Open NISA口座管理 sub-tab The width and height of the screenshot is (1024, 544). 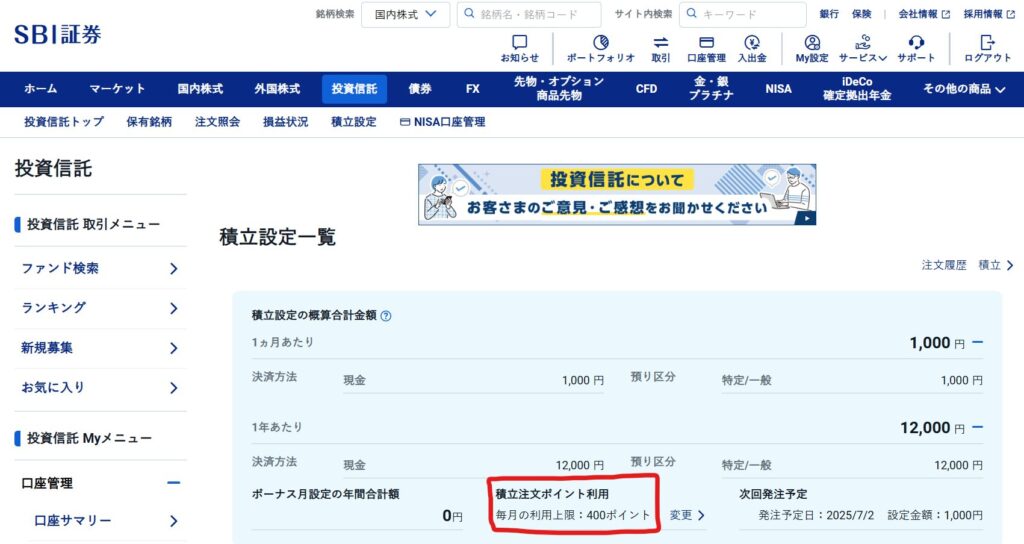[x=442, y=122]
